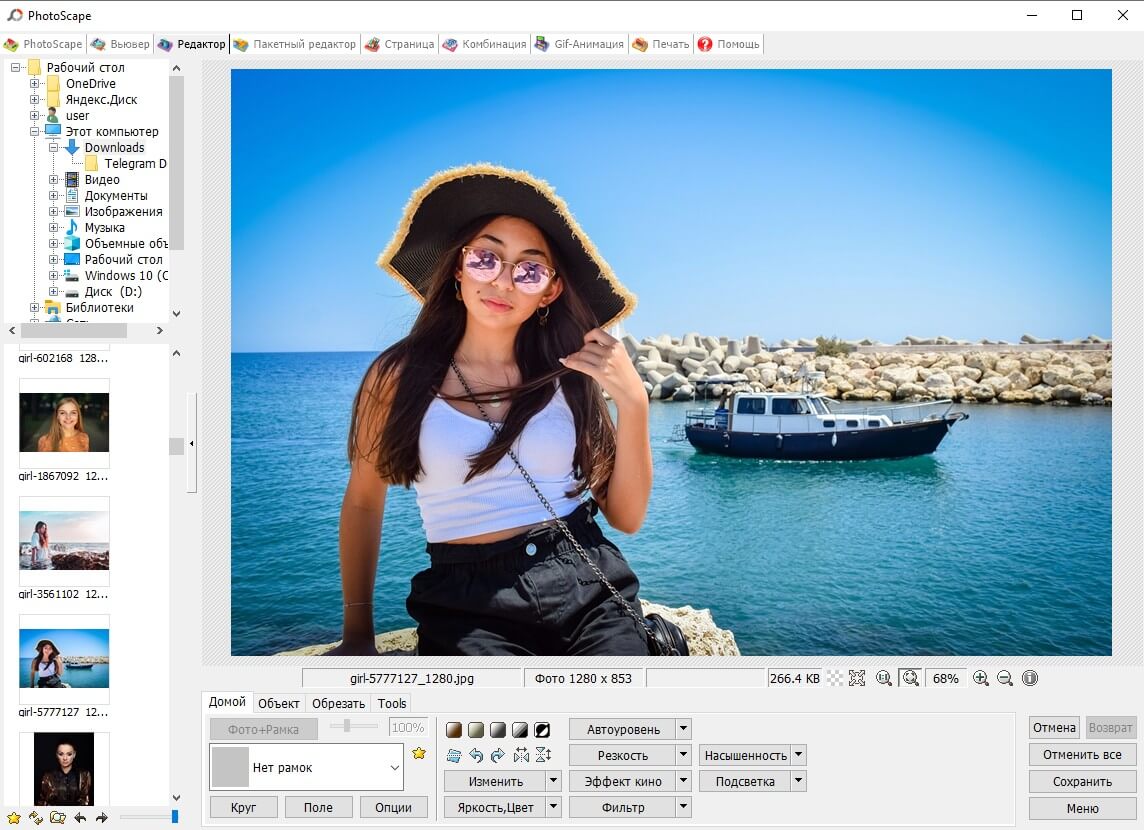Undo the last edit
Screen dimensions: 1144x830
coord(475,755)
